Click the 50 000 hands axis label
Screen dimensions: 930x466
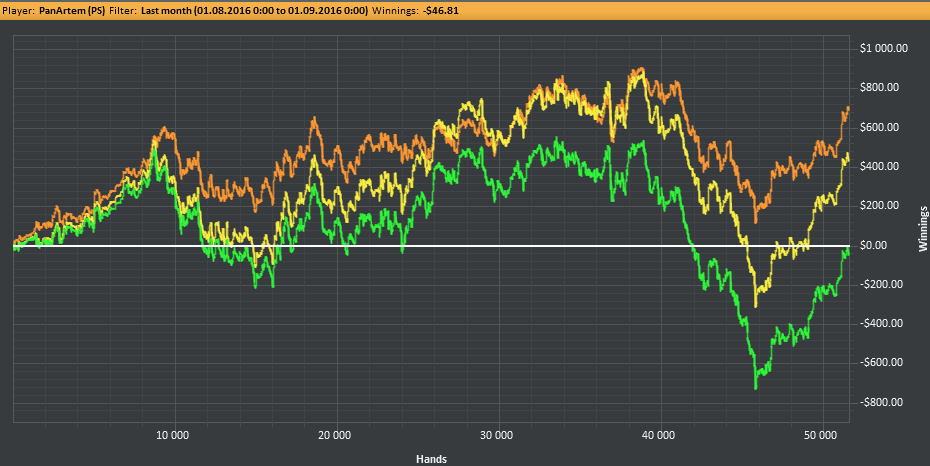pyautogui.click(x=820, y=436)
